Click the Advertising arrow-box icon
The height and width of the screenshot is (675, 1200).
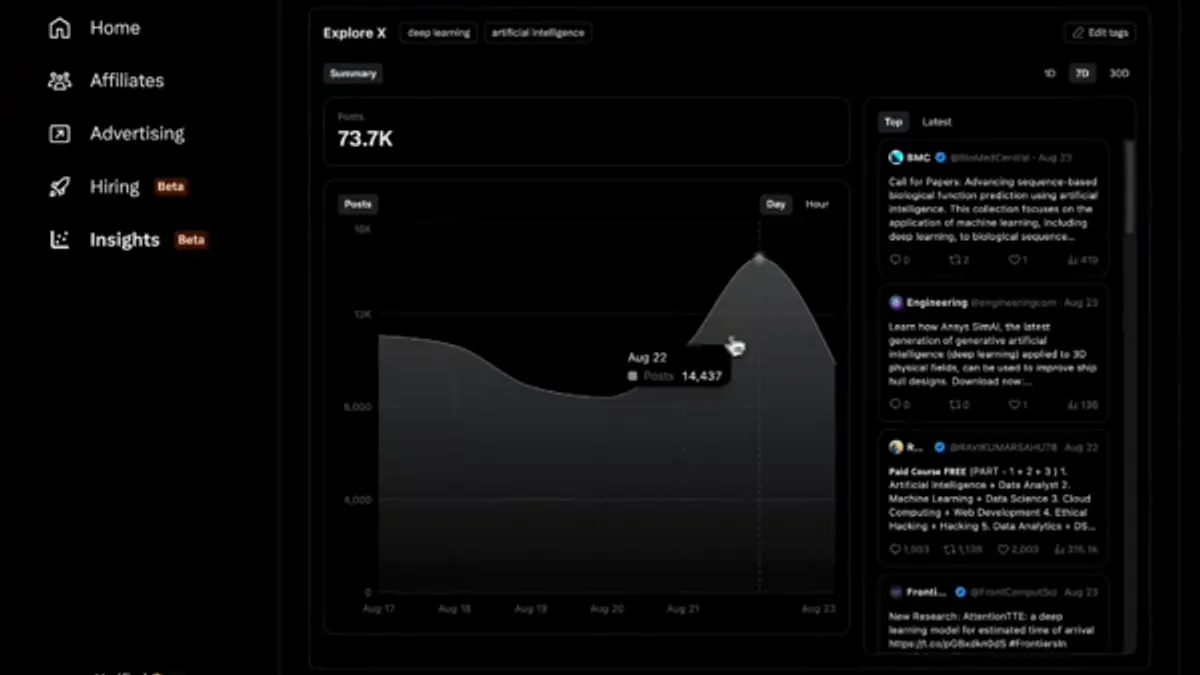pyautogui.click(x=60, y=134)
